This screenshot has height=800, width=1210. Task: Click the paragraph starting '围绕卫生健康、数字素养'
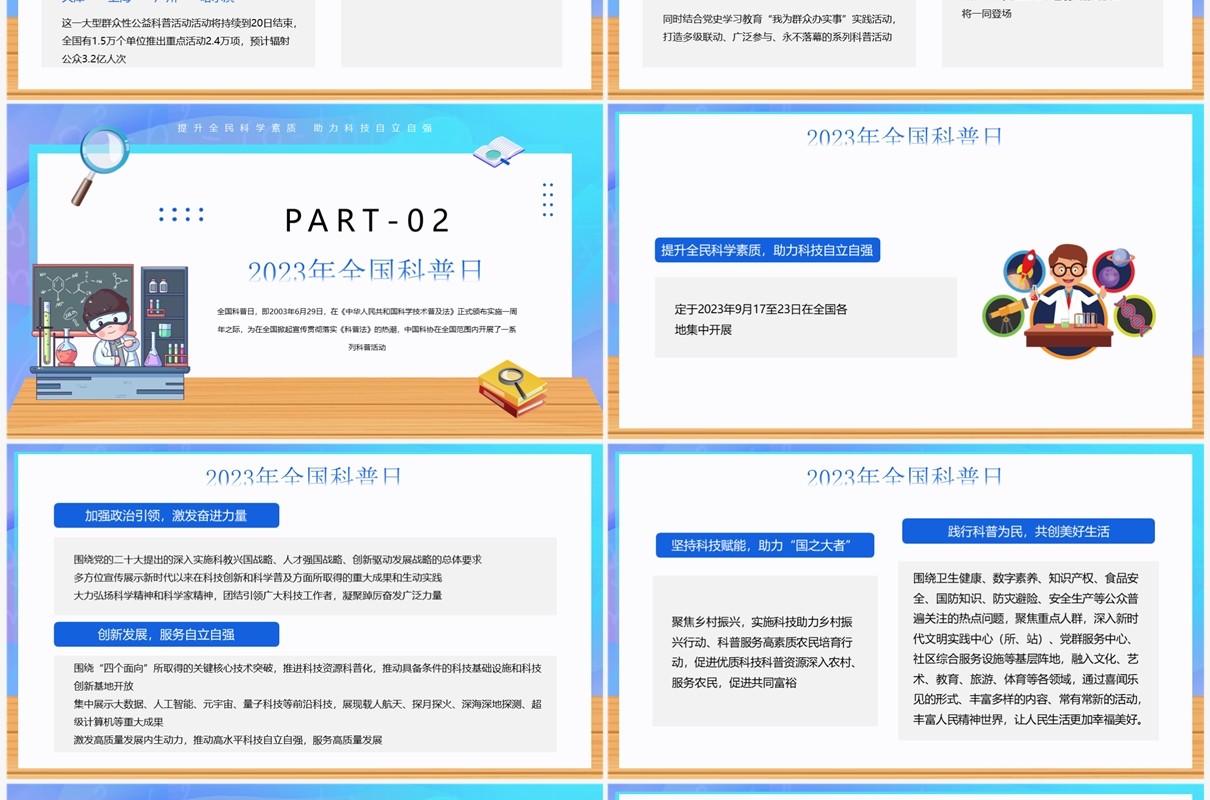click(x=1028, y=648)
